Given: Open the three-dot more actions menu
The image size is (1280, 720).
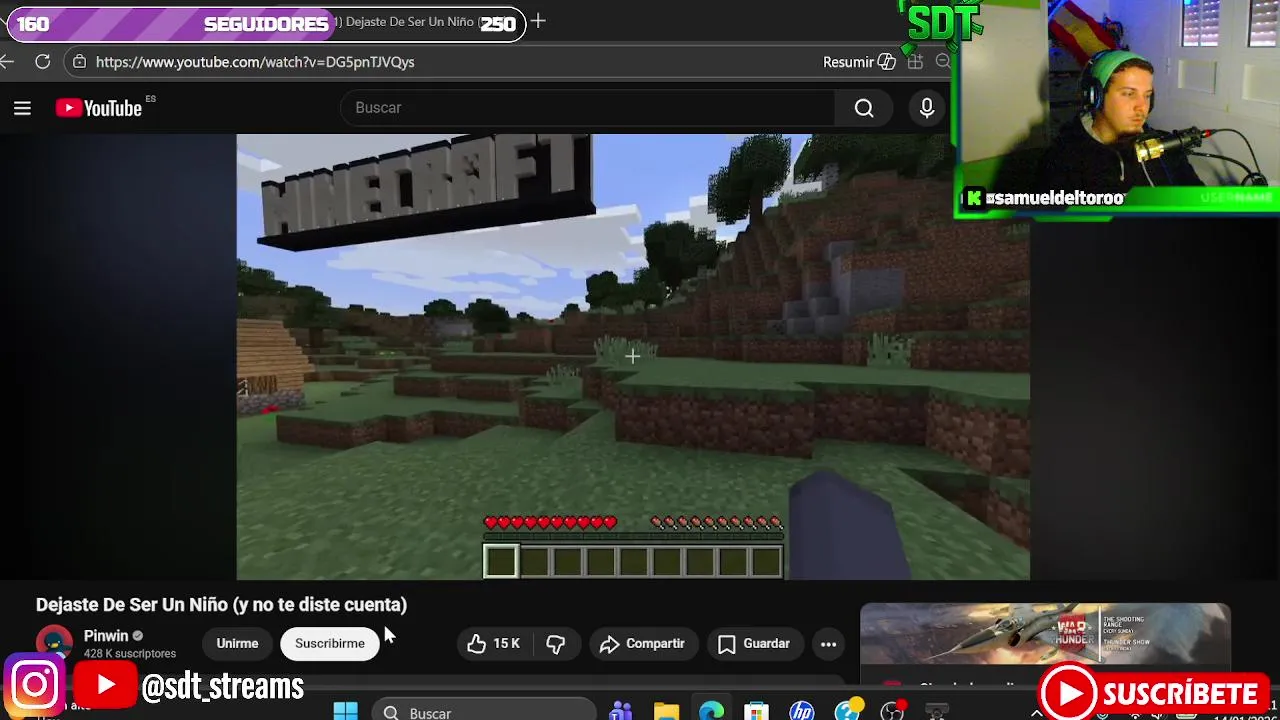Looking at the screenshot, I should (x=828, y=644).
